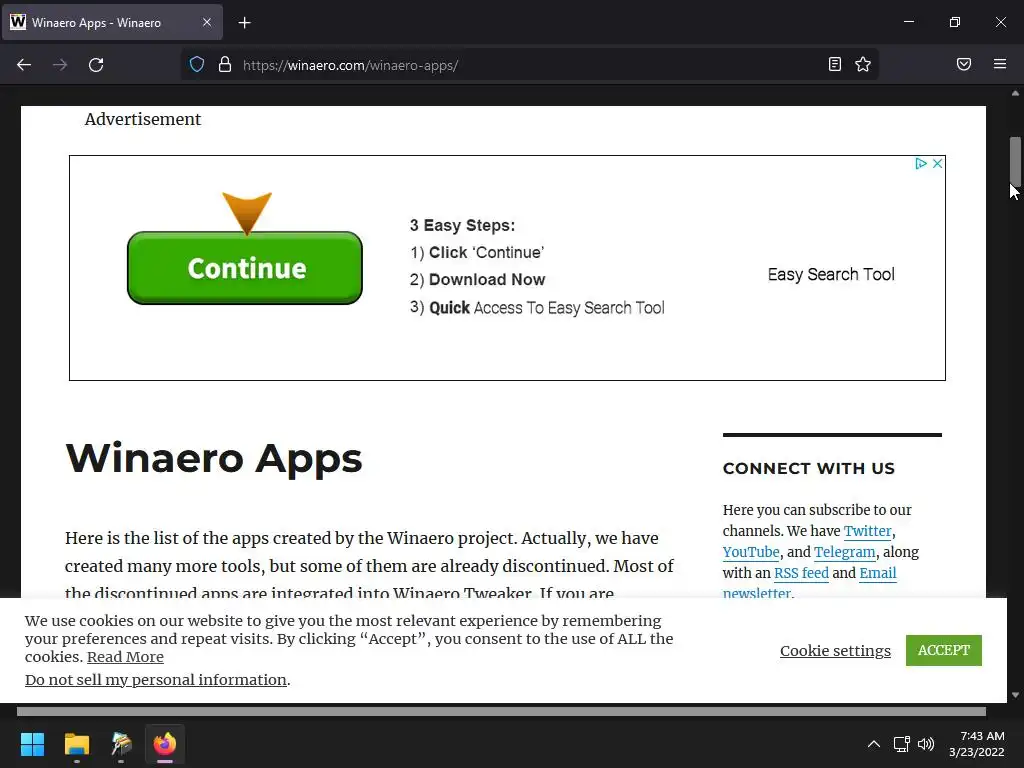Click the Winaero Apps page heading
The height and width of the screenshot is (768, 1024).
[214, 458]
